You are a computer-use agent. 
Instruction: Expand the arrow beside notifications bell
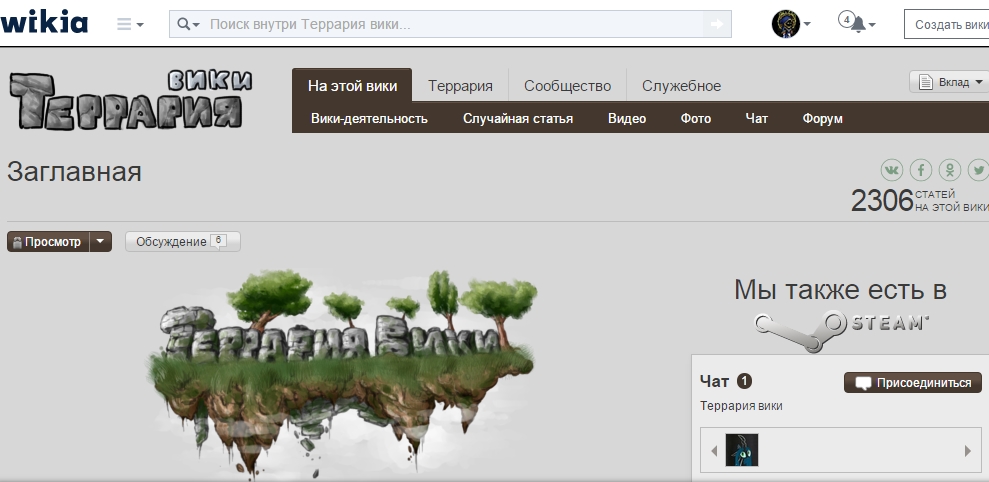(x=872, y=25)
